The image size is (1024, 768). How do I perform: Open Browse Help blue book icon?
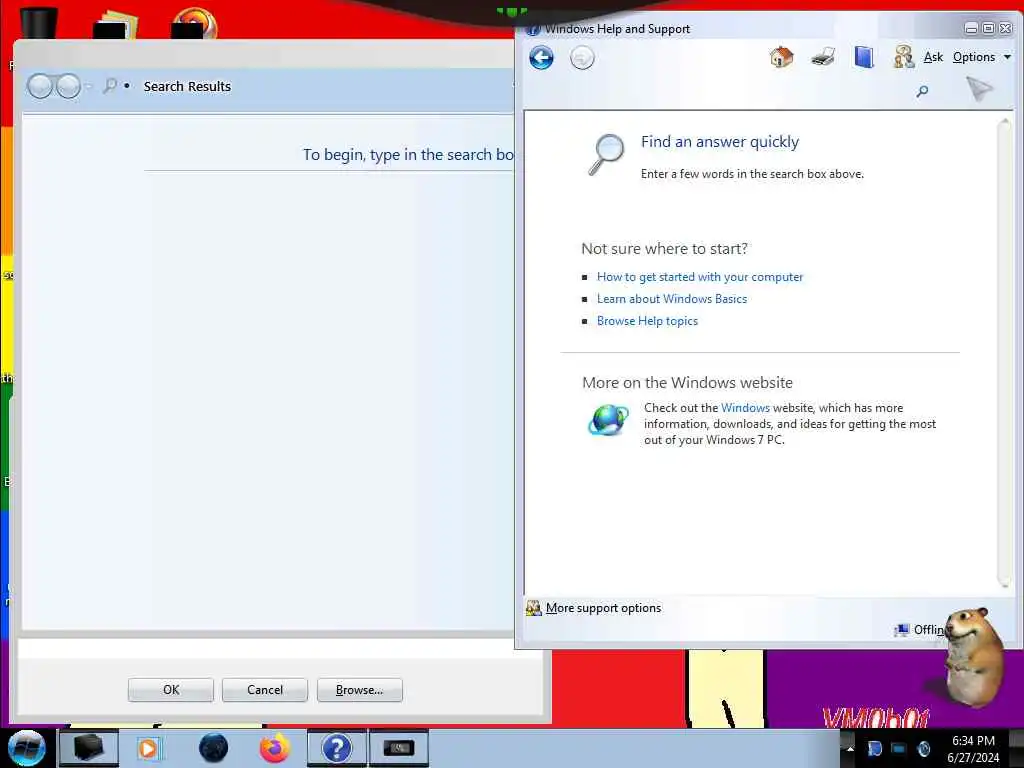[863, 57]
